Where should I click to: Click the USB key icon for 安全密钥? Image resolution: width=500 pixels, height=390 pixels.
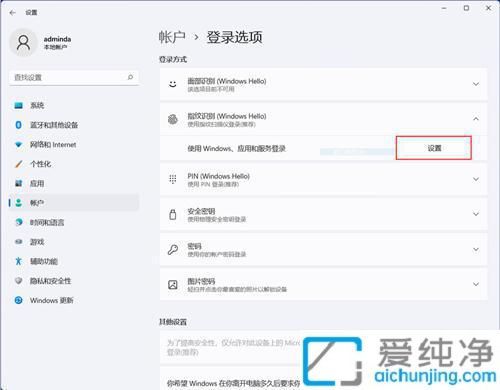(x=173, y=214)
